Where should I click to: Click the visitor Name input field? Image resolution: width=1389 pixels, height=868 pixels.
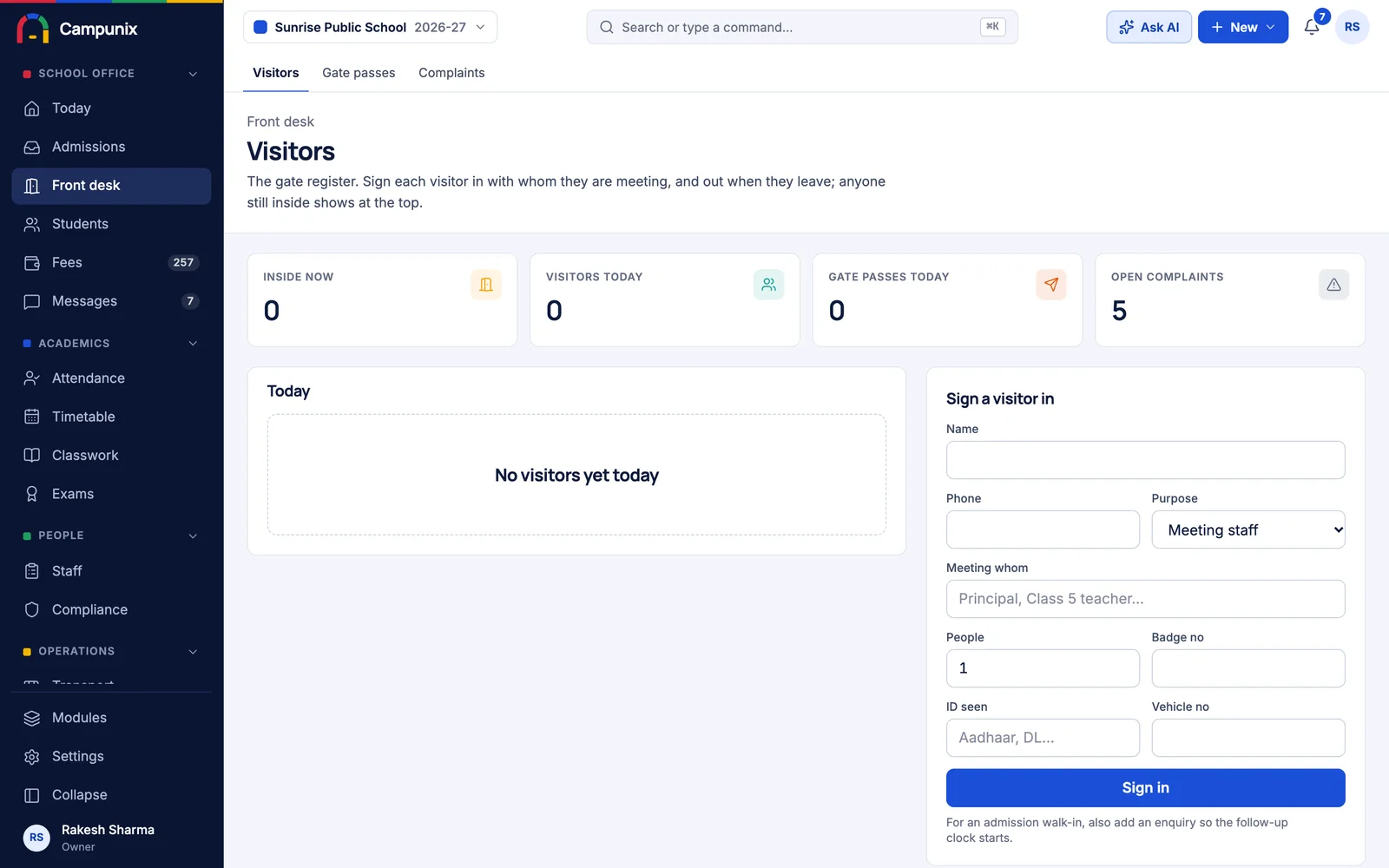pyautogui.click(x=1146, y=460)
